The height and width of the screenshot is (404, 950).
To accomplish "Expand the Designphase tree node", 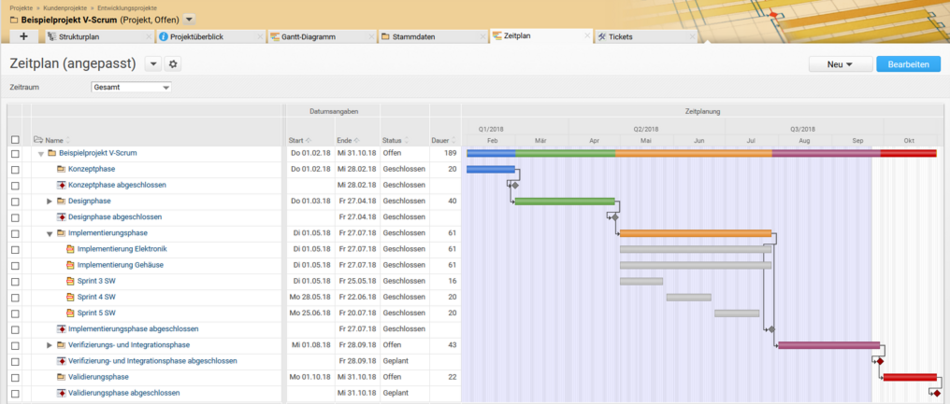I will (49, 201).
